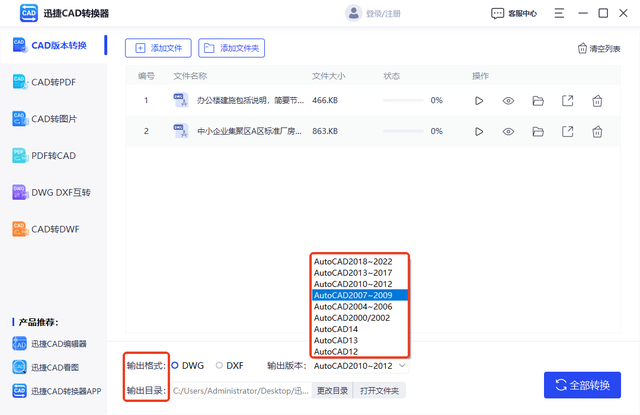The width and height of the screenshot is (640, 415).
Task: Open the 登录/注册 login link
Action: click(383, 14)
